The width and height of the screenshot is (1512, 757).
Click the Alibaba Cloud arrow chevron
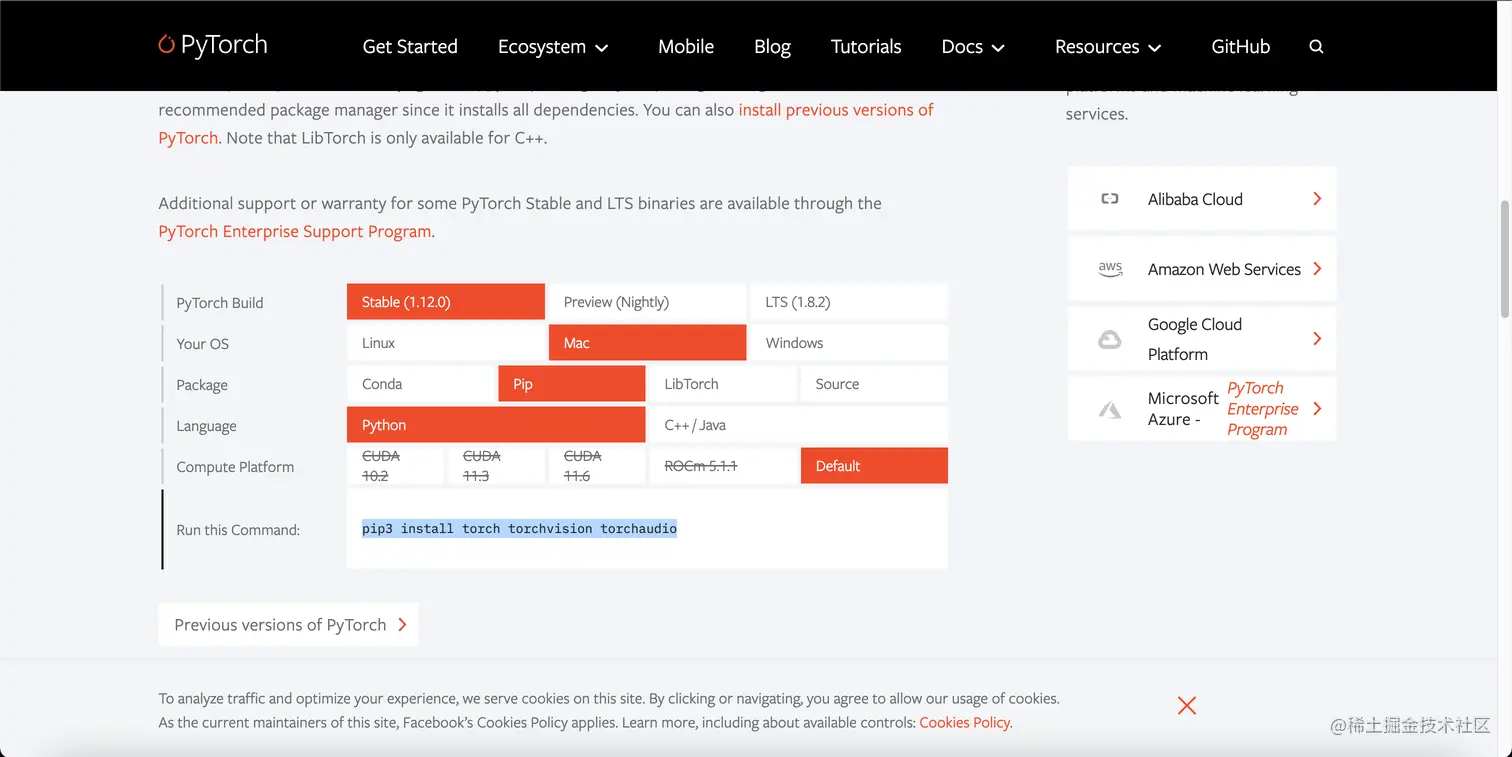coord(1317,199)
